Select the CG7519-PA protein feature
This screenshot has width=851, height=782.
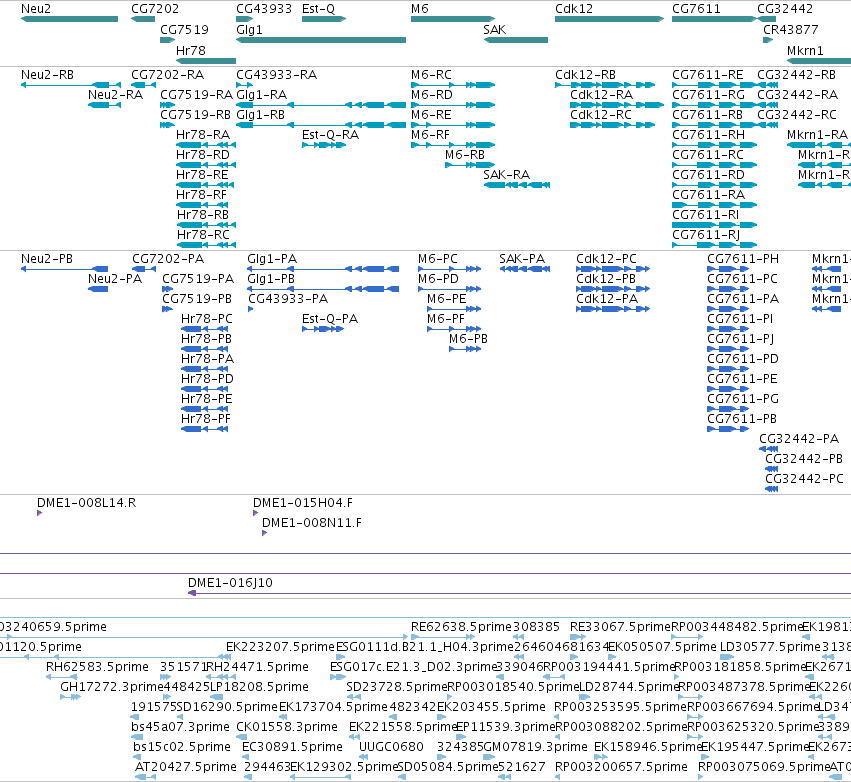click(168, 289)
